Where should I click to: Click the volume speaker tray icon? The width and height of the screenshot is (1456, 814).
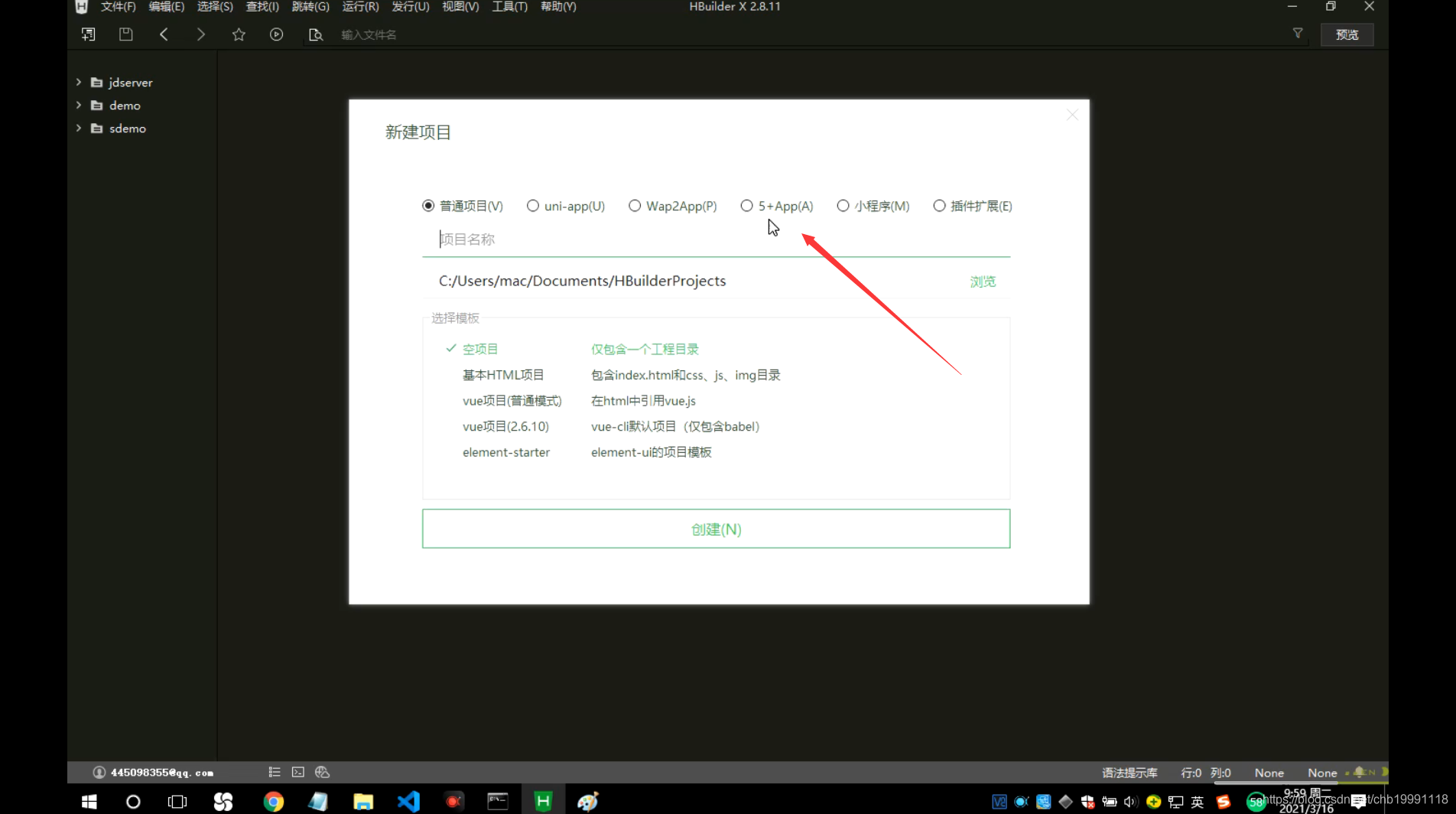[x=1130, y=802]
